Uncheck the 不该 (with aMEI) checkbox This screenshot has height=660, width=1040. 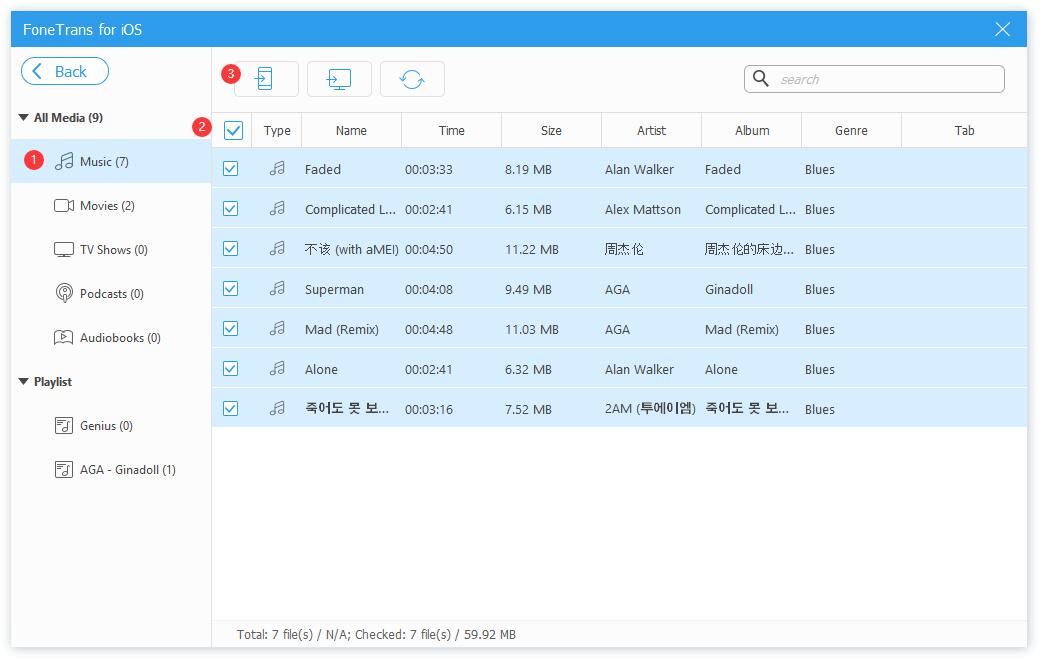pos(230,249)
